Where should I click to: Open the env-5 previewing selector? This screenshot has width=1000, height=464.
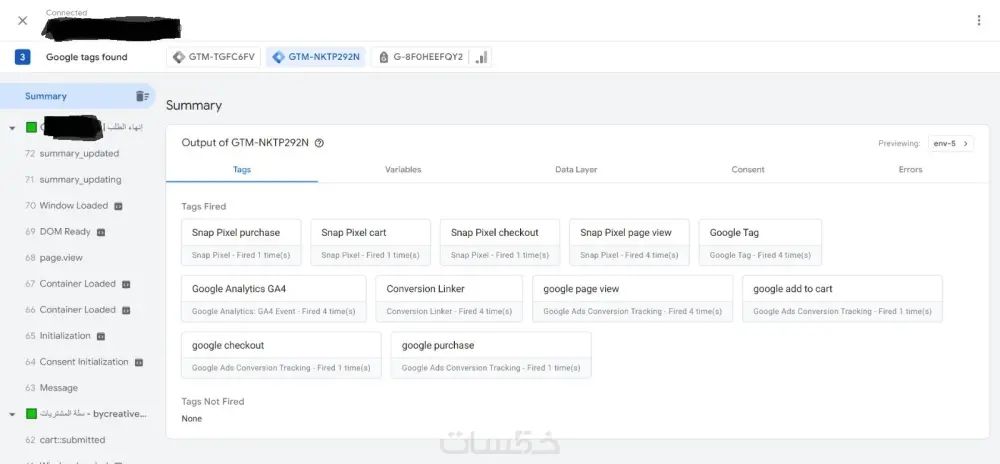coord(950,143)
